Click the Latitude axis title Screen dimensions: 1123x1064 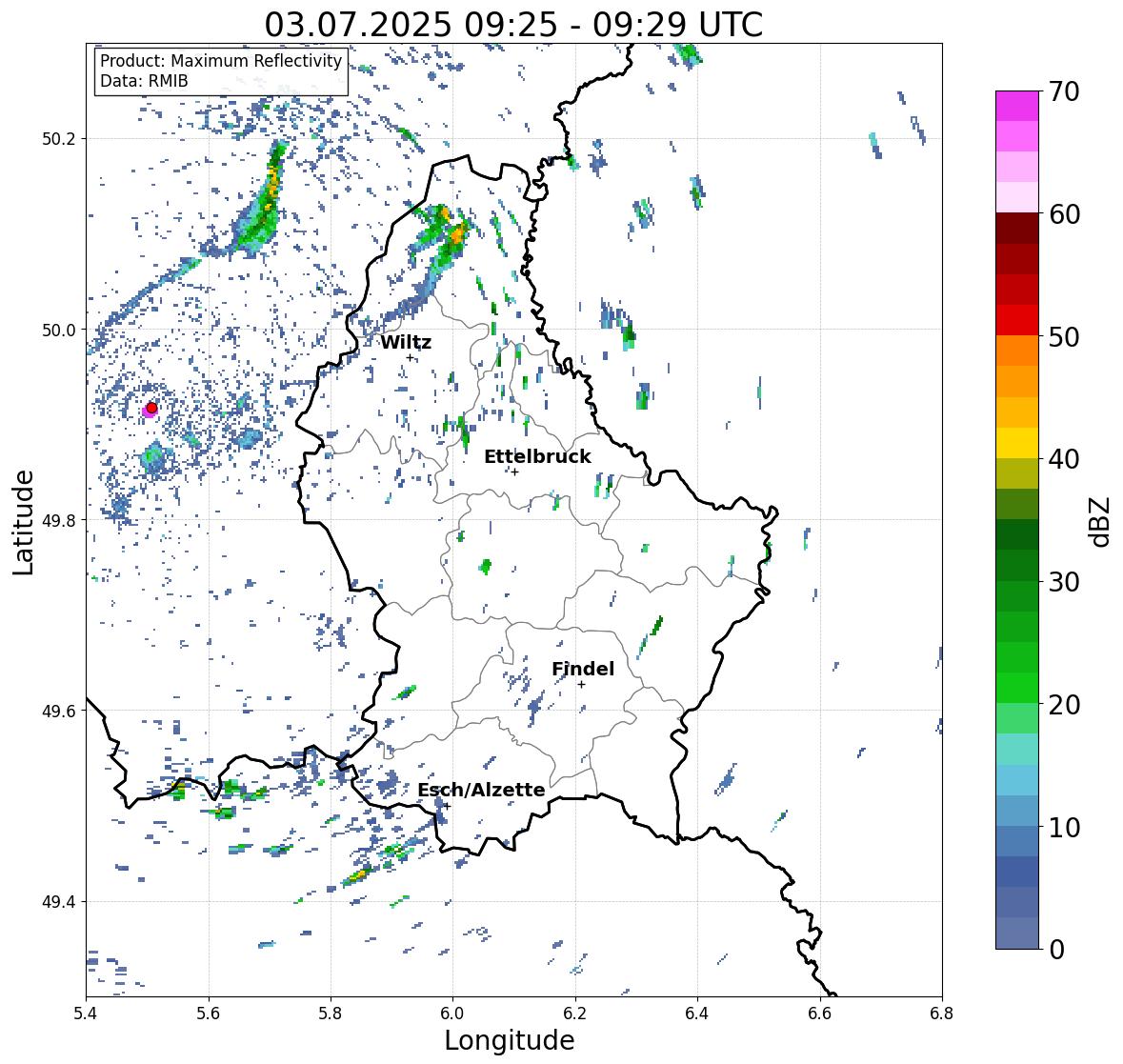coord(23,522)
